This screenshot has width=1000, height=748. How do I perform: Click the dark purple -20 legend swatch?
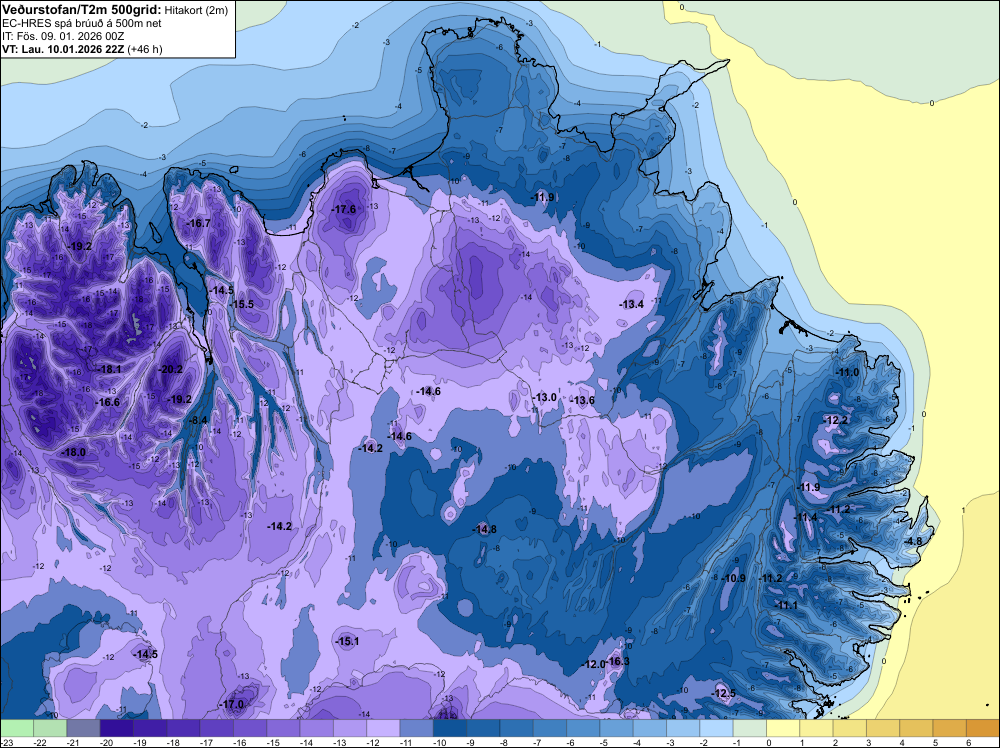click(116, 728)
